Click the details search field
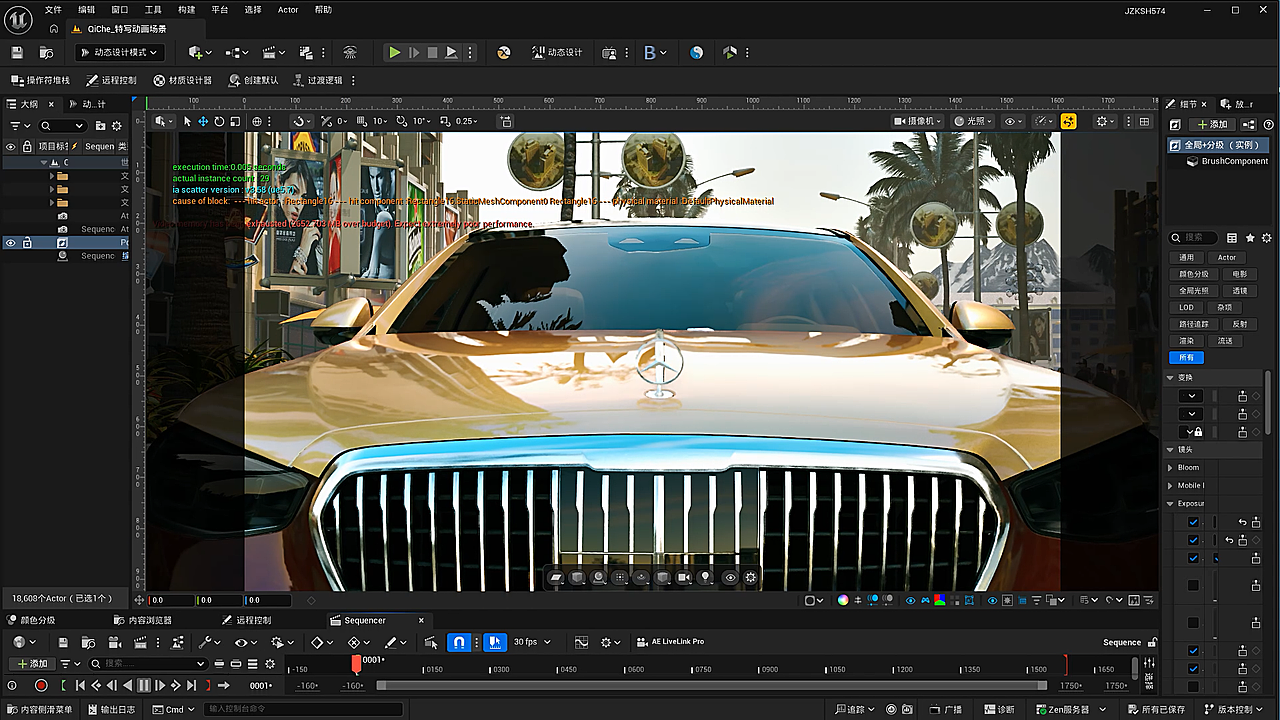This screenshot has width=1280, height=720. 1195,238
